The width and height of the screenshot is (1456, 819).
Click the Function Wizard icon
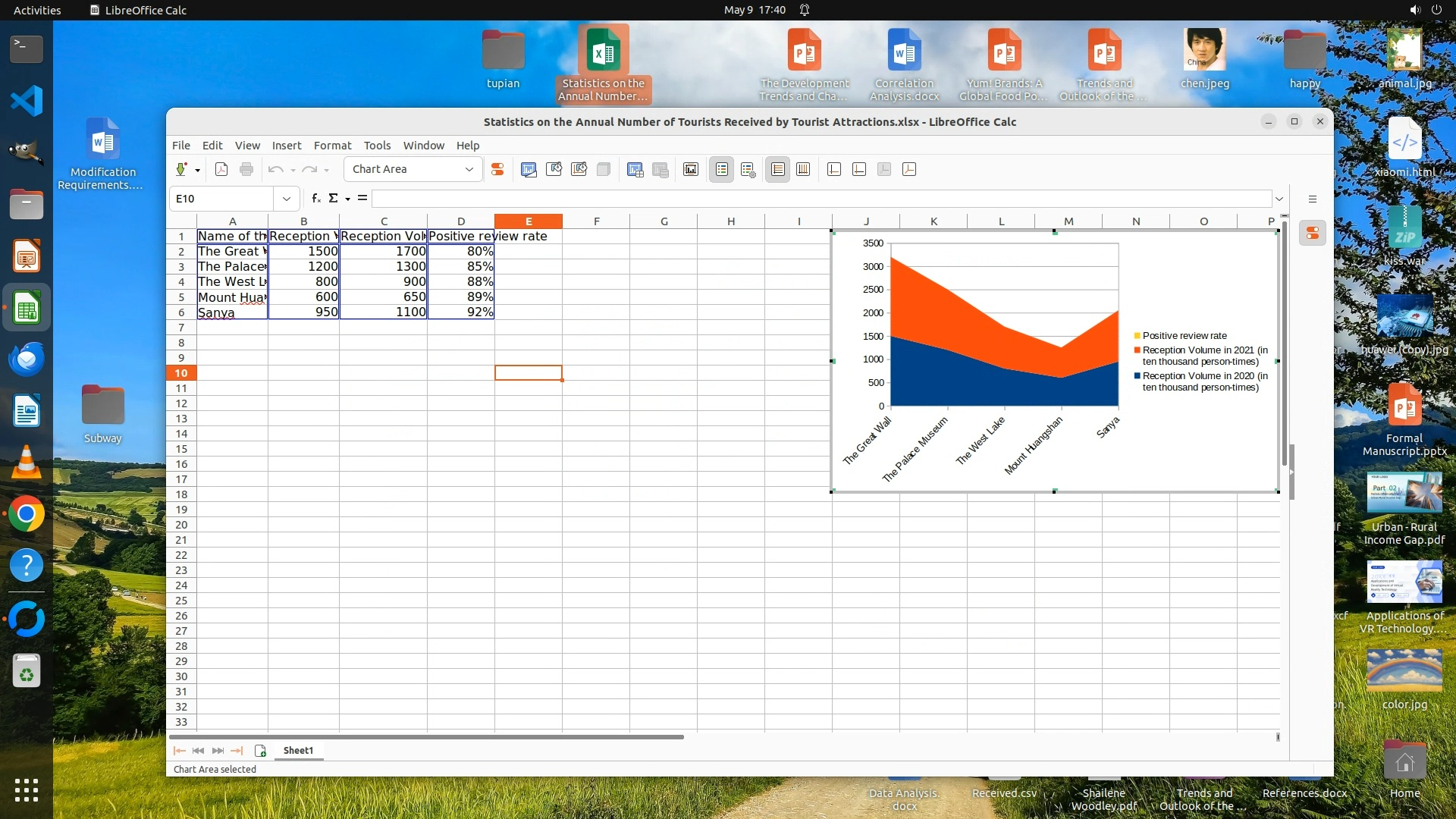point(316,198)
